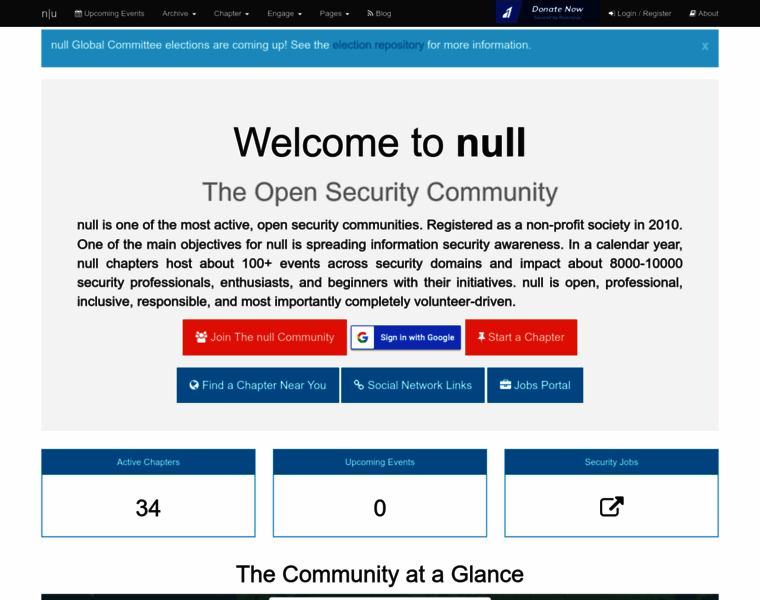This screenshot has width=760, height=600.
Task: Click the Donate Now badge
Action: point(547,12)
